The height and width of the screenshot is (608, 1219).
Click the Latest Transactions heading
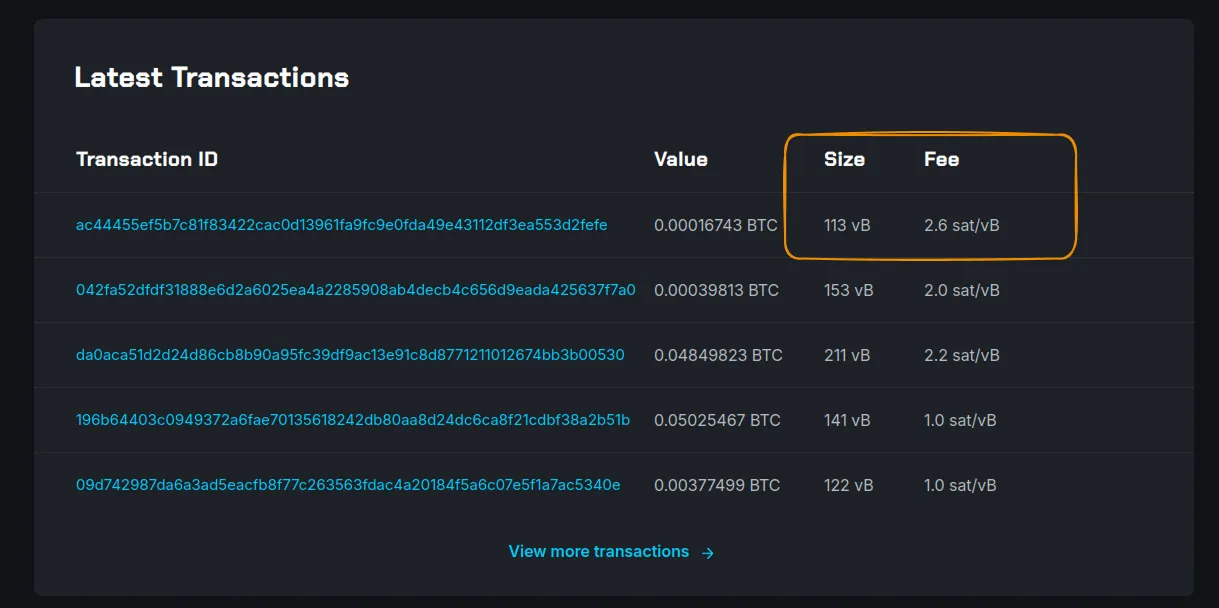point(212,76)
